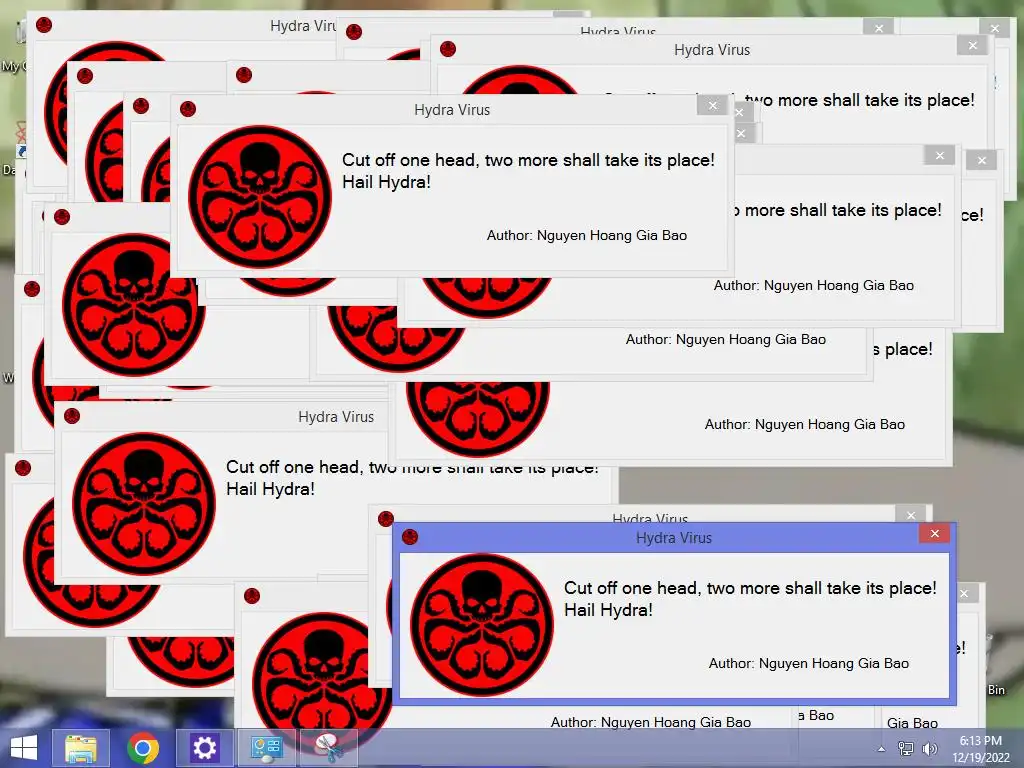Open File Explorer from the taskbar
Screen dimensions: 1024x768
pyautogui.click(x=81, y=748)
